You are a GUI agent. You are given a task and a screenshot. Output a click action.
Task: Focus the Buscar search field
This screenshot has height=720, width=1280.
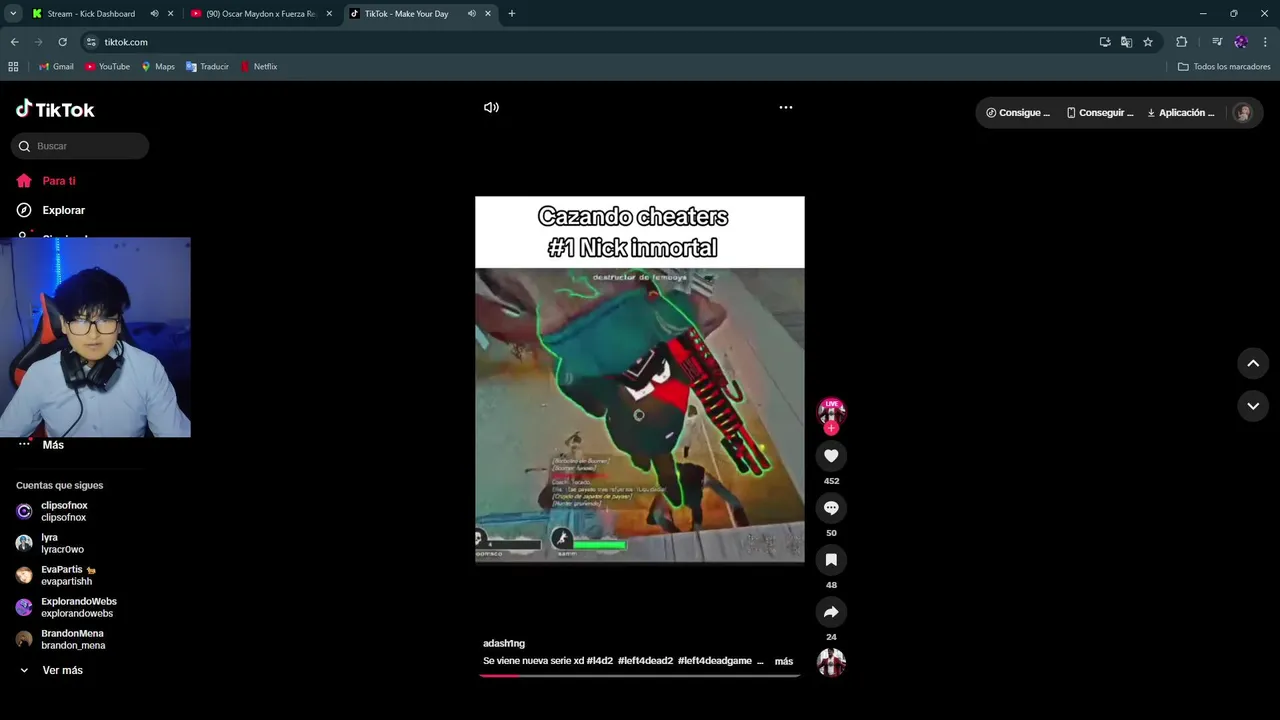80,146
